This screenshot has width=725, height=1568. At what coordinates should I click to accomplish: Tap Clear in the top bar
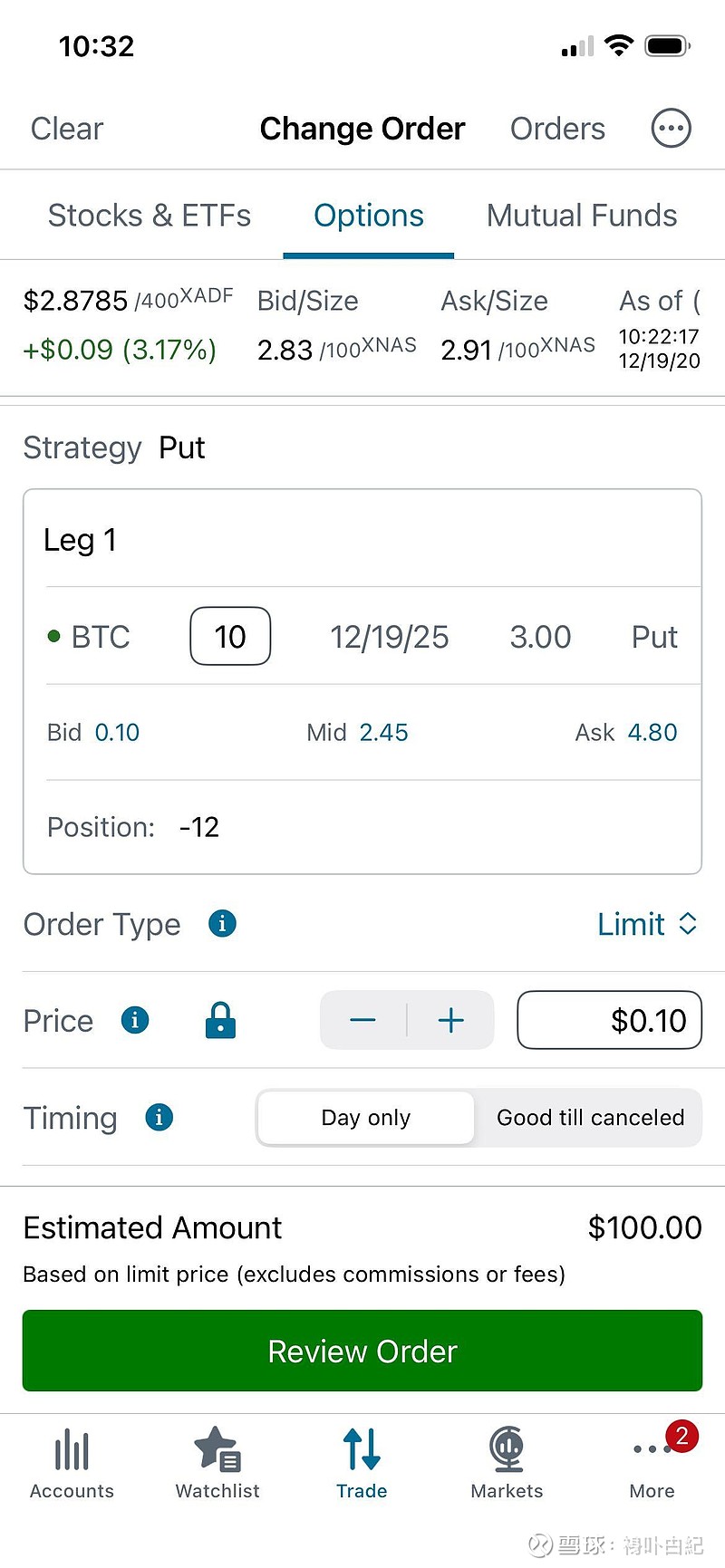coord(67,129)
